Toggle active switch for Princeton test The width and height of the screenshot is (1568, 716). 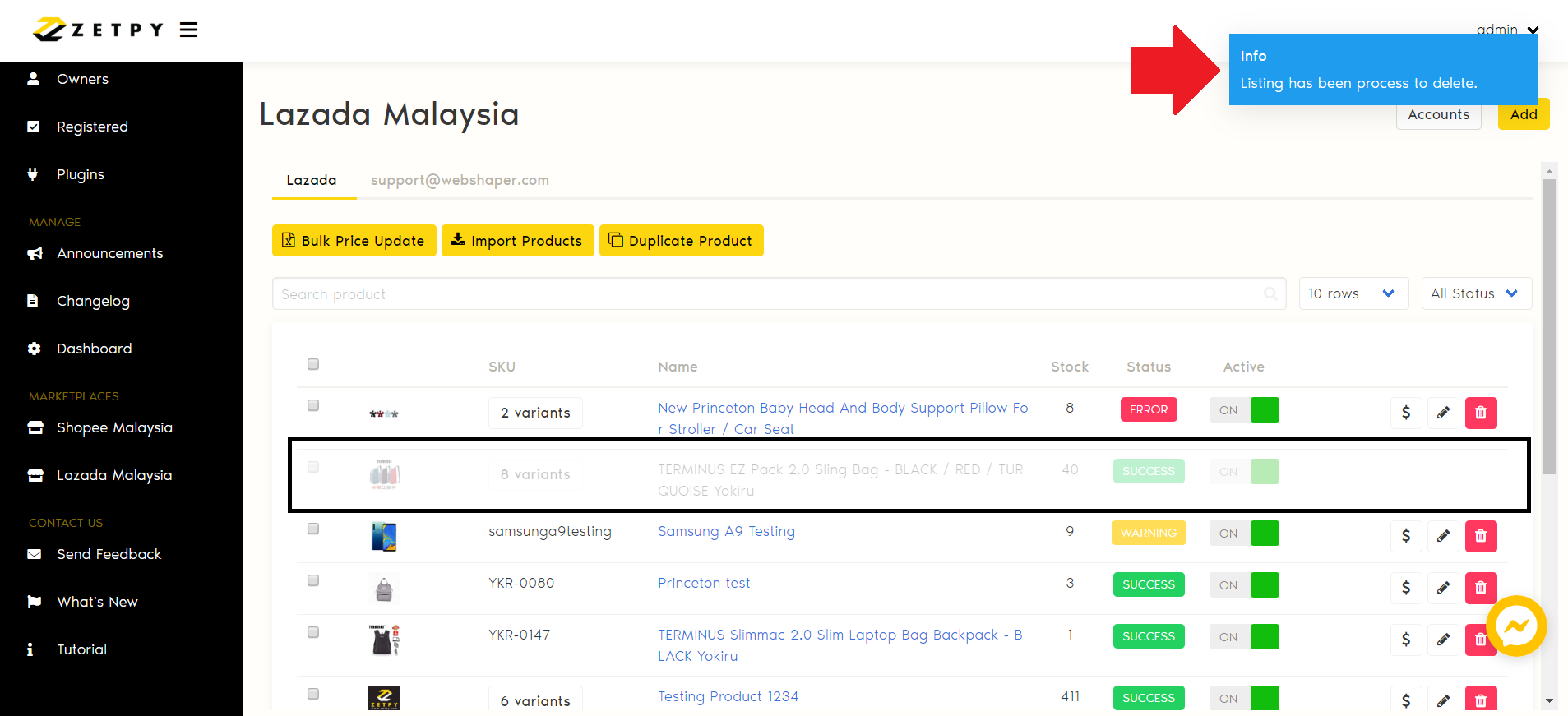click(x=1244, y=584)
